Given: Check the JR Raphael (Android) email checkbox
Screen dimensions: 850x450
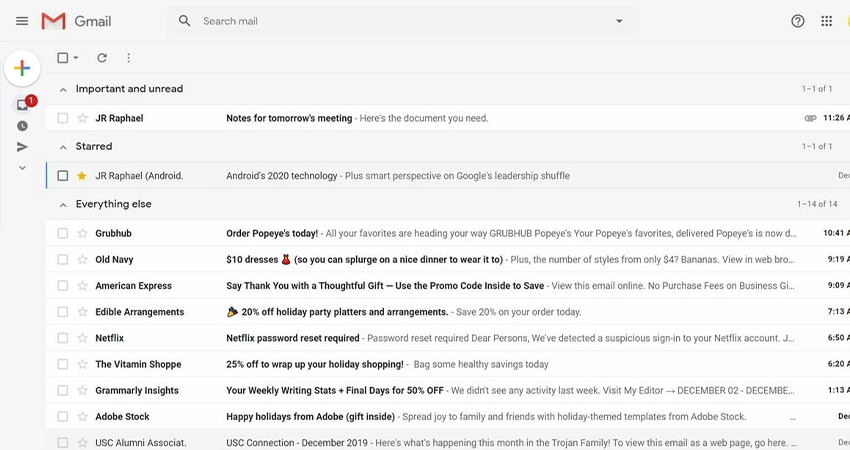Looking at the screenshot, I should [63, 176].
